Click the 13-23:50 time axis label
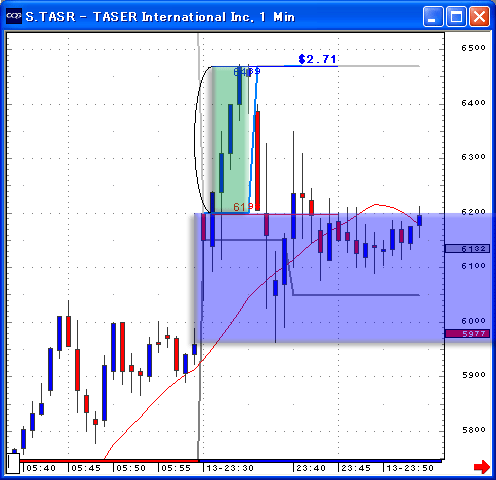Screen dimensions: 496x480 point(410,468)
